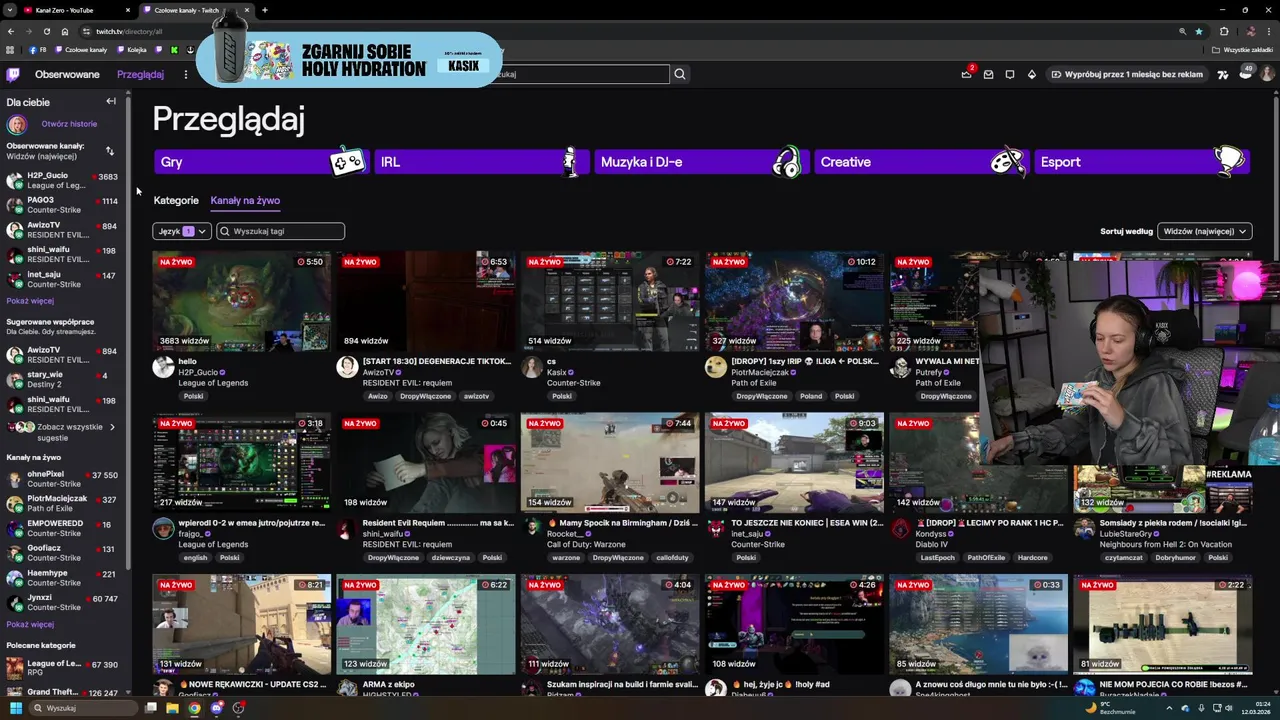Open the Creative category banner

pyautogui.click(x=921, y=162)
